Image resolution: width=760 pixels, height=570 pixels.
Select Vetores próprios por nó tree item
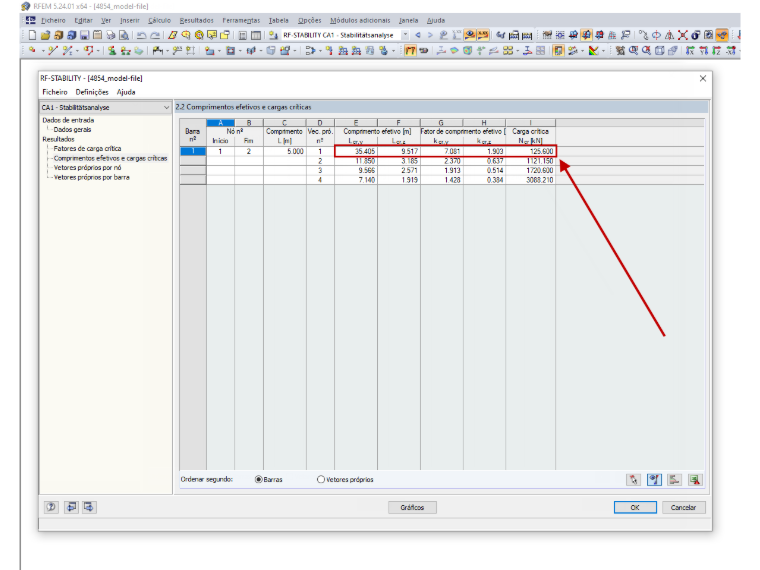point(87,168)
